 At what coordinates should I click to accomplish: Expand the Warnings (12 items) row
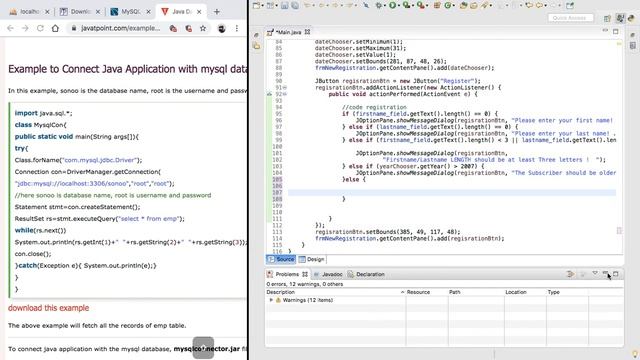click(271, 300)
